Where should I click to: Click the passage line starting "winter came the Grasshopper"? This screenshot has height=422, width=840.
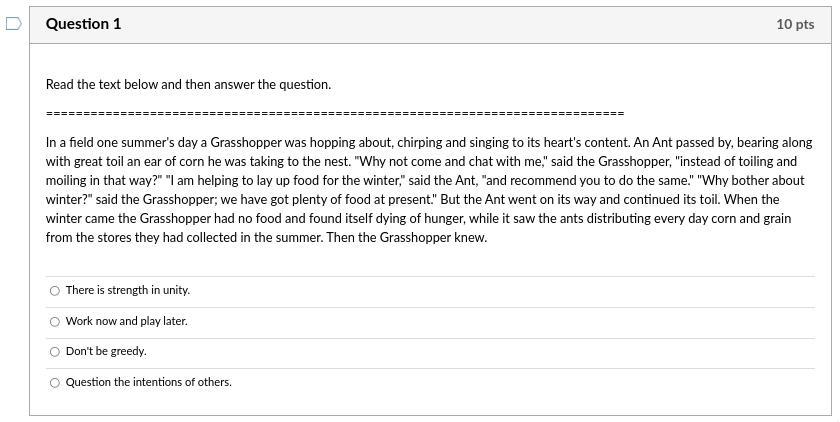(418, 219)
